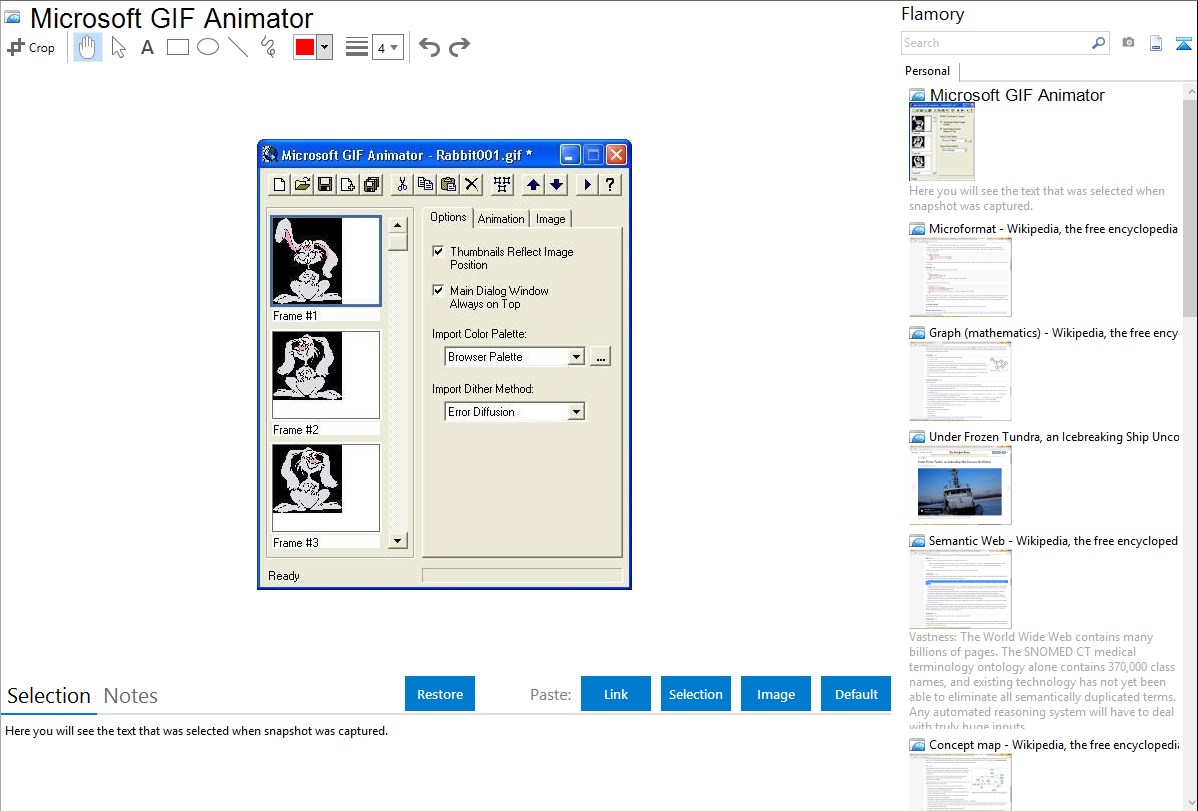Screen dimensions: 1198x811
Task: Click the palette browse ellipsis button
Action: (601, 357)
